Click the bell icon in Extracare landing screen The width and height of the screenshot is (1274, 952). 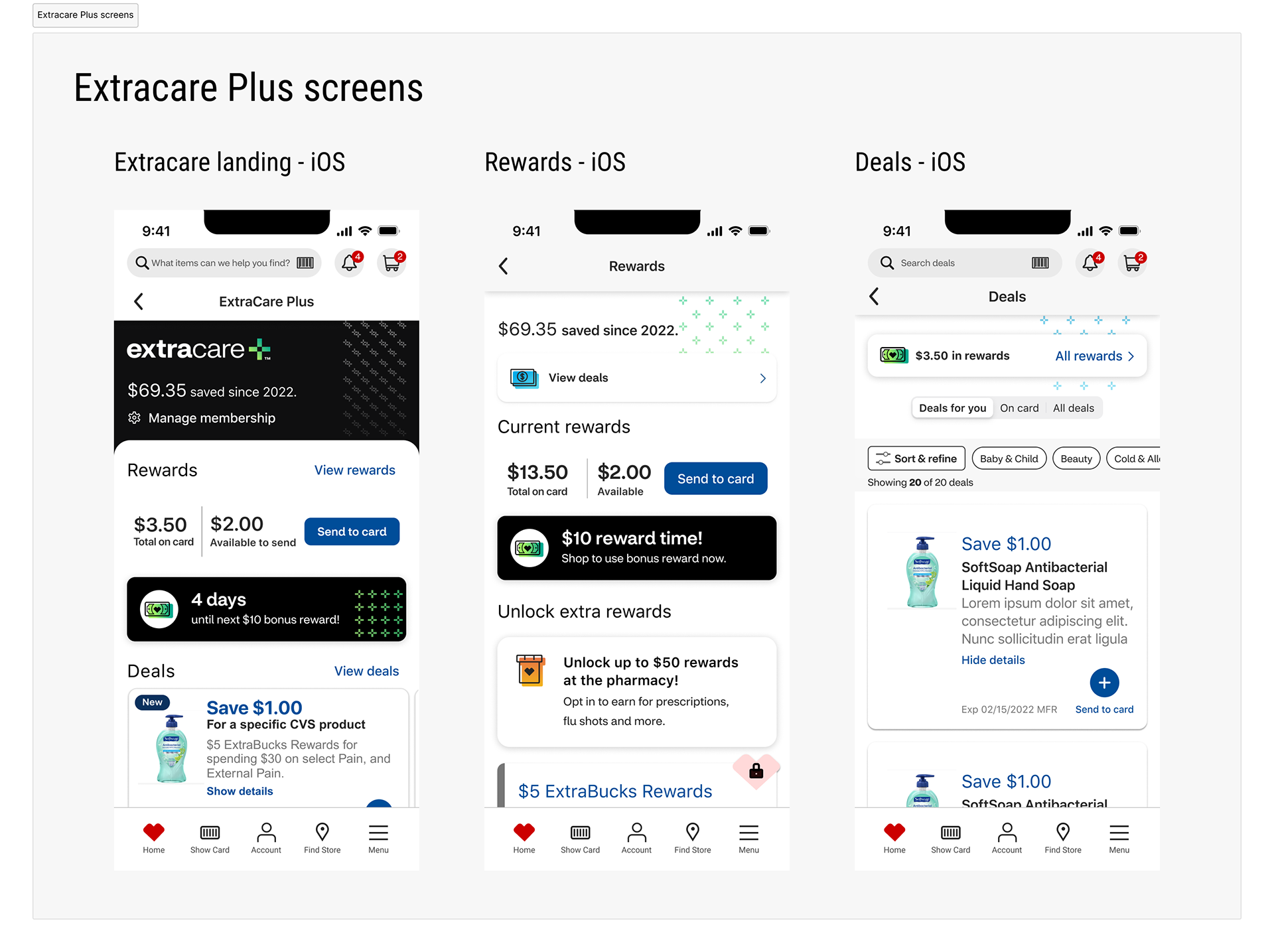[350, 263]
